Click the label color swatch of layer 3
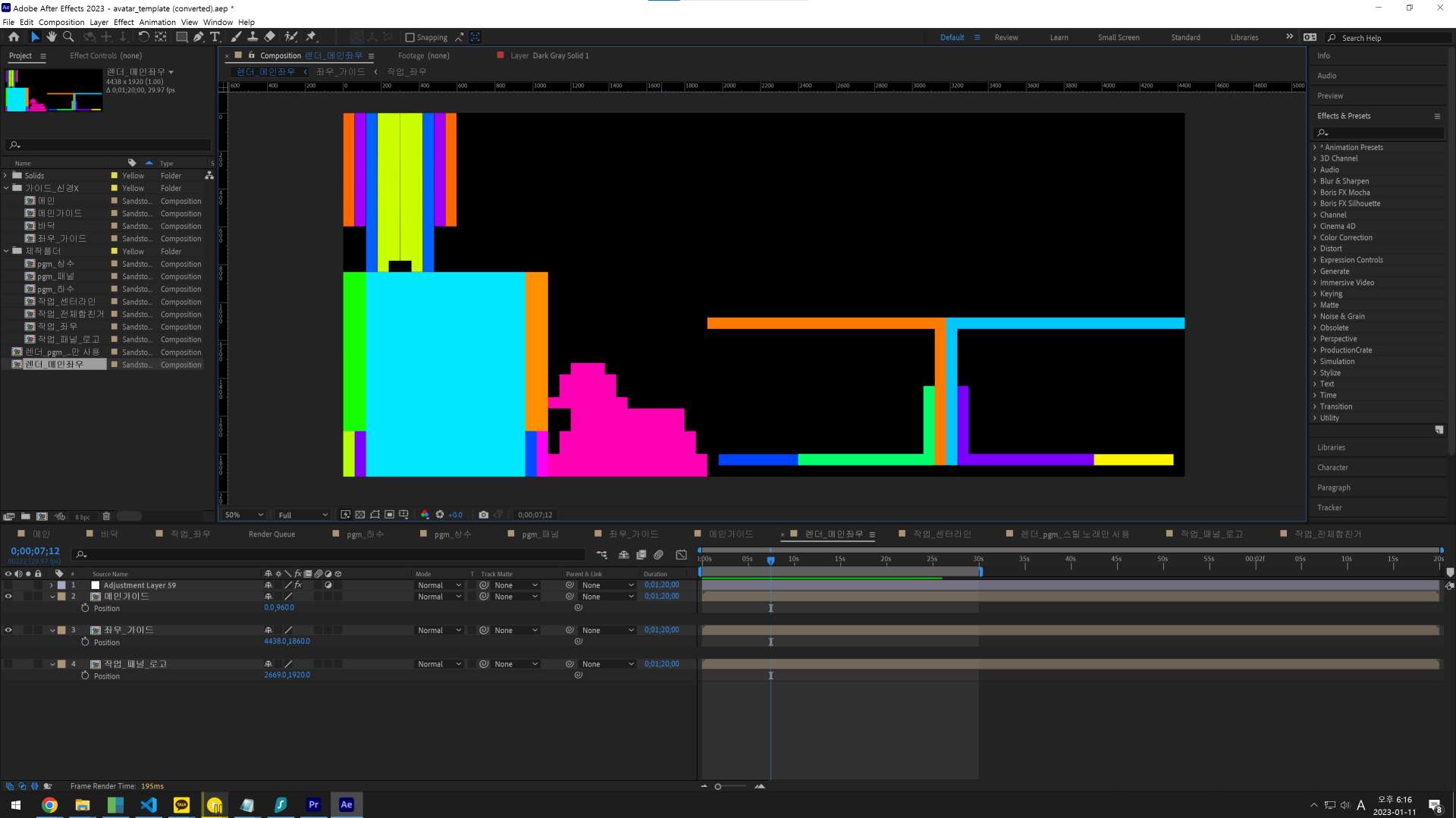 click(62, 630)
